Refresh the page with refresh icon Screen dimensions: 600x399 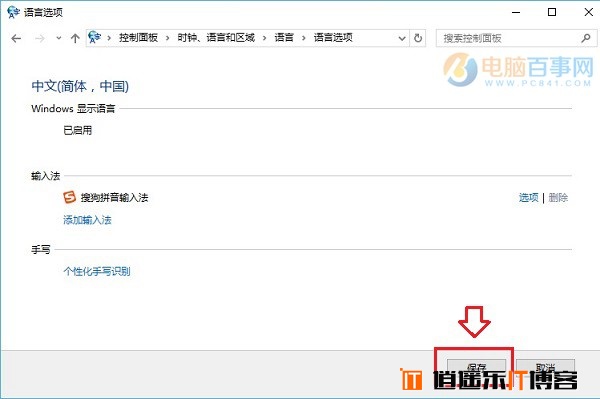(x=418, y=38)
